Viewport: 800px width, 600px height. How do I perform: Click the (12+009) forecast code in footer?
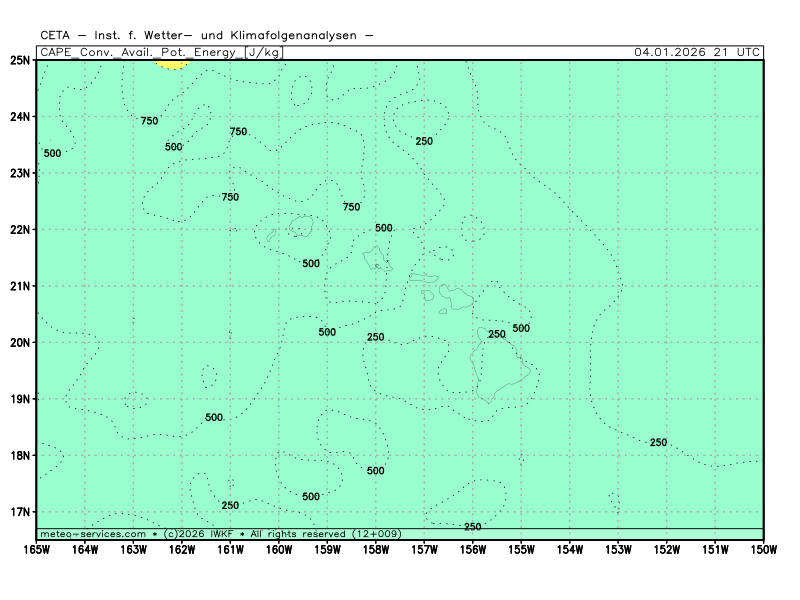point(376,534)
